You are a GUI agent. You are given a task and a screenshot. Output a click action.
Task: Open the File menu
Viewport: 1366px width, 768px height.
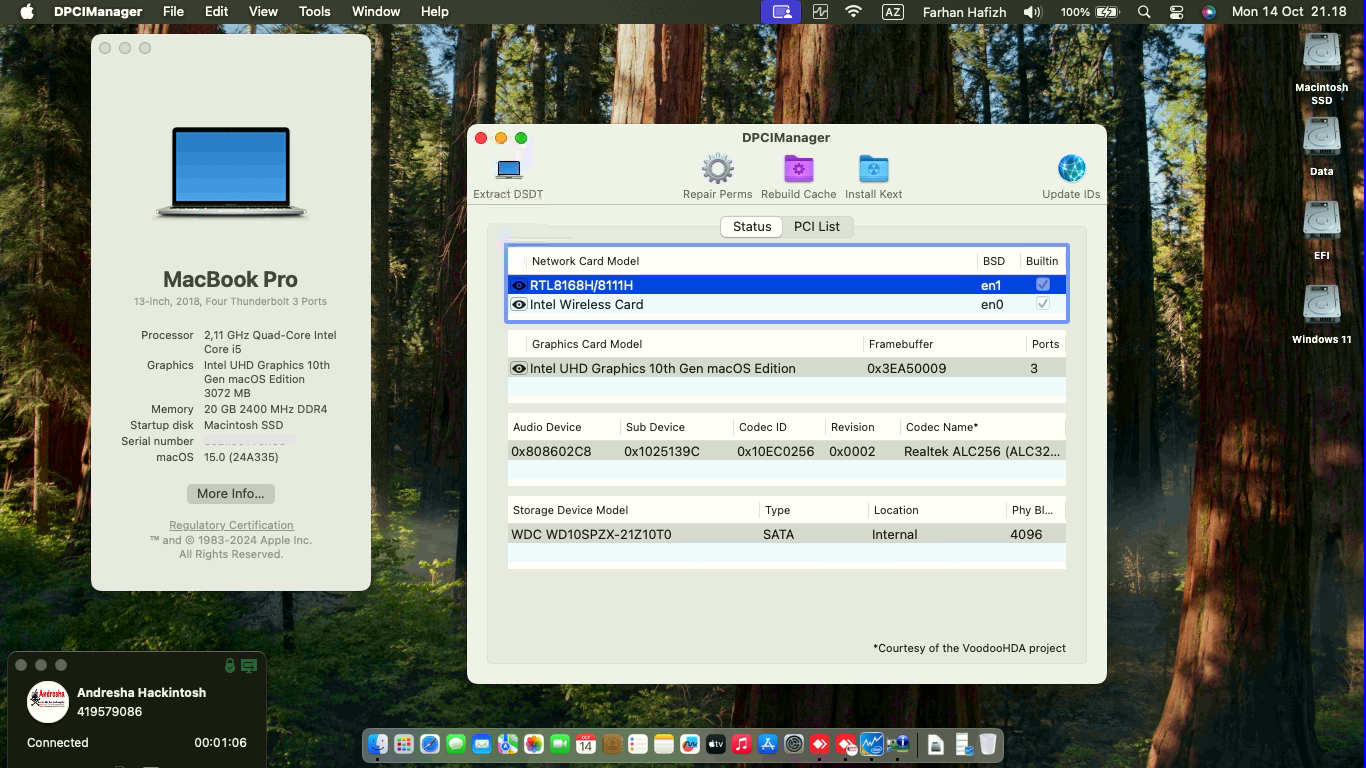(173, 11)
